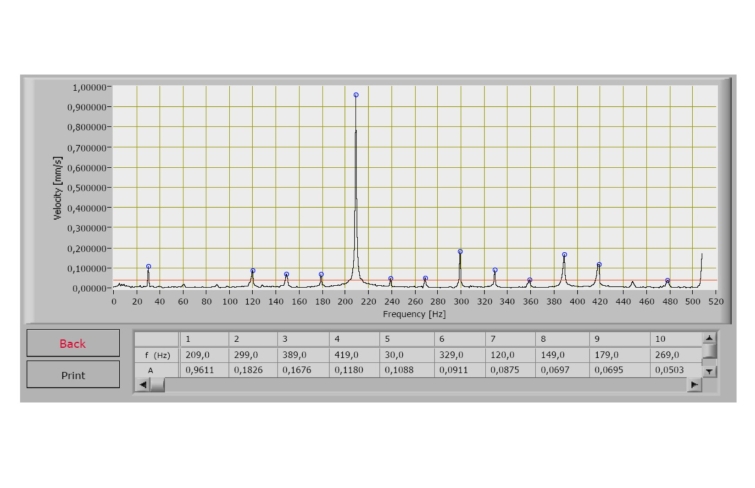Click frequency cell 389,0
Screen dimensions: 755x488
click(x=303, y=355)
